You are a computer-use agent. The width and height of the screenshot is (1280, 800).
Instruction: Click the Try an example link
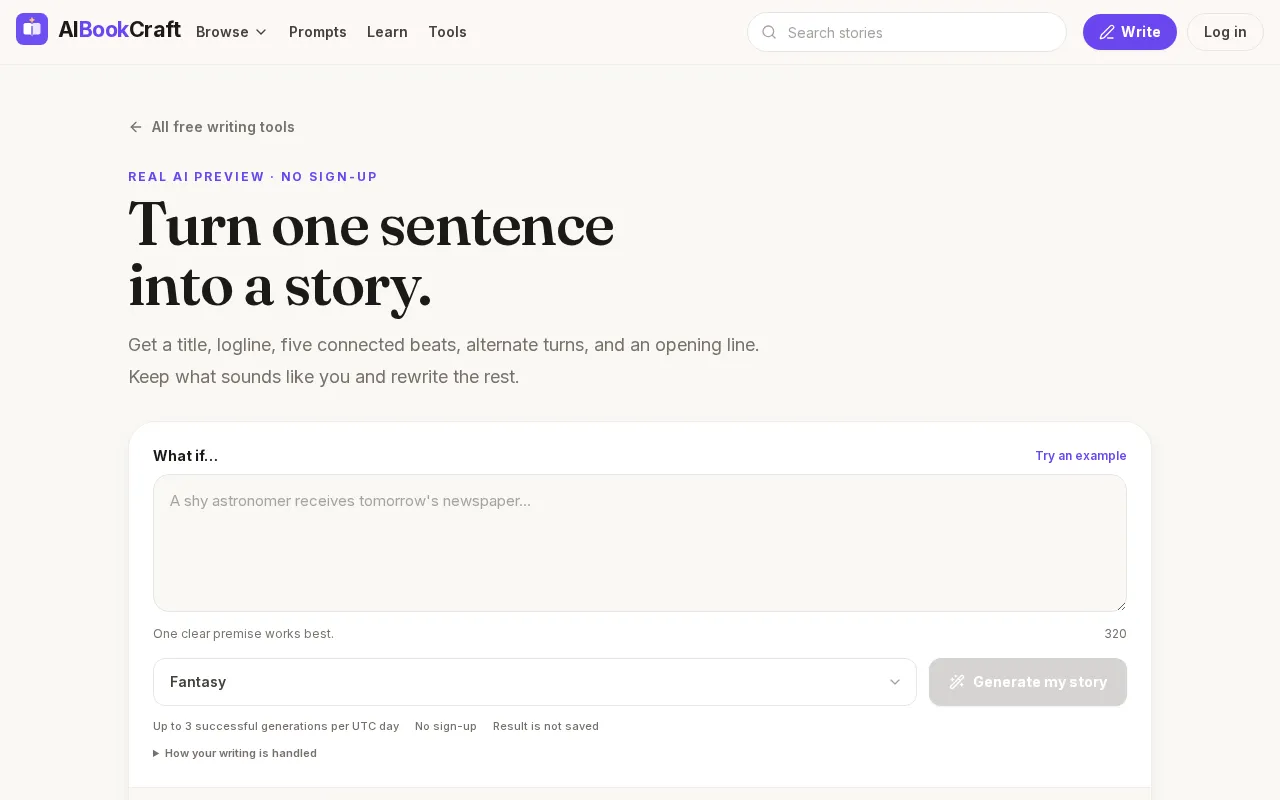point(1081,456)
